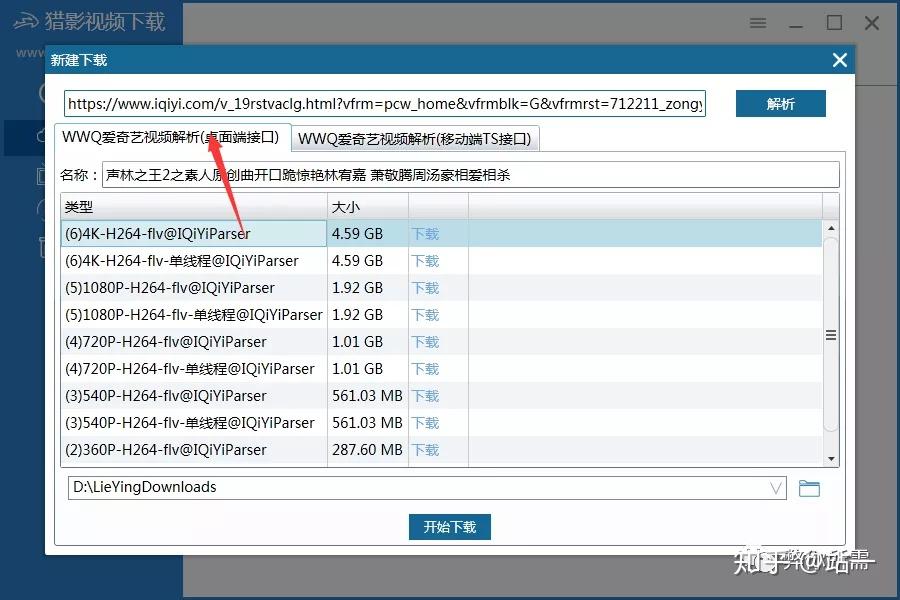Click the 类型 column header
Viewport: 900px width, 600px height.
(194, 207)
